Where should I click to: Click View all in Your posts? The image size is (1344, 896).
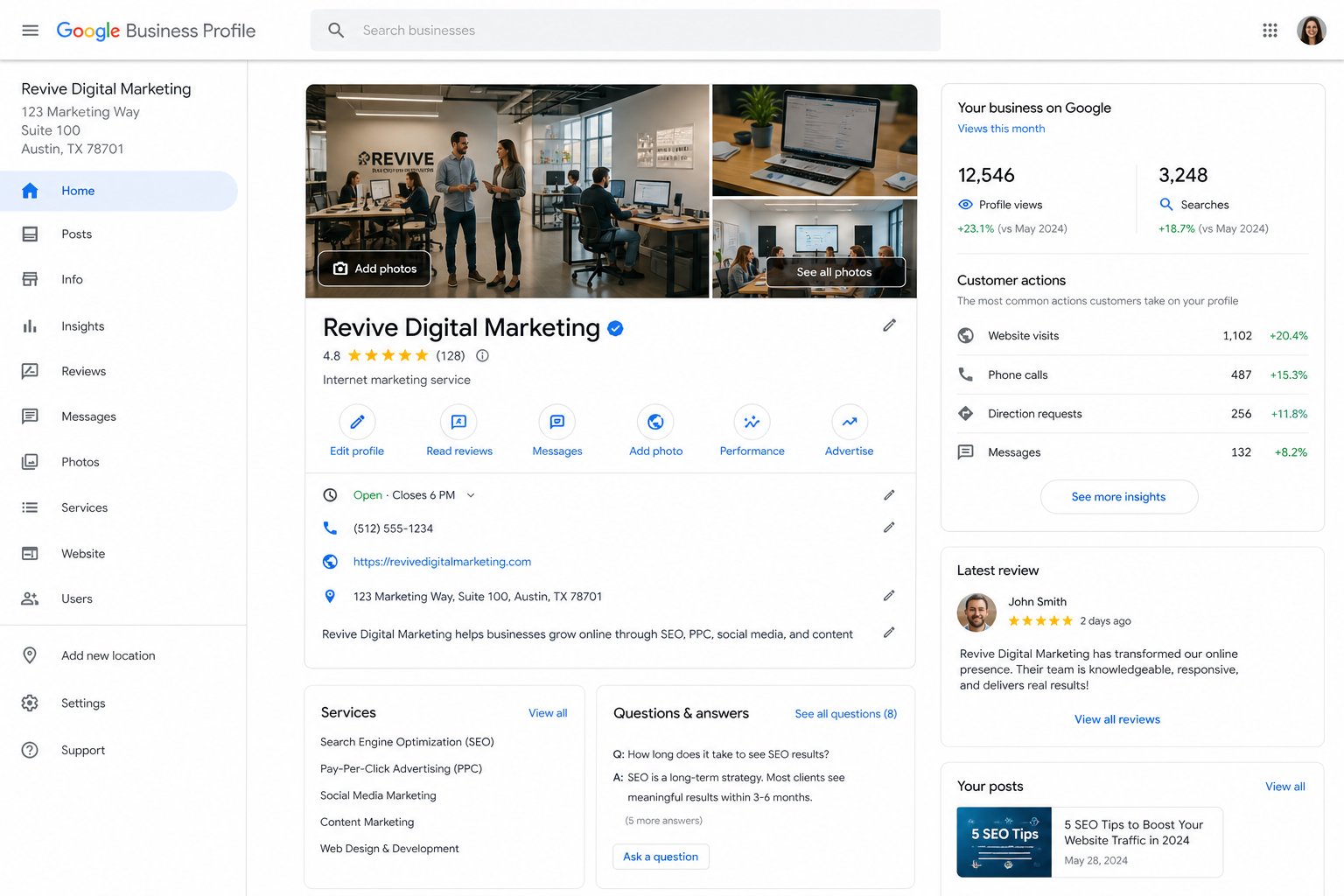(x=1284, y=787)
